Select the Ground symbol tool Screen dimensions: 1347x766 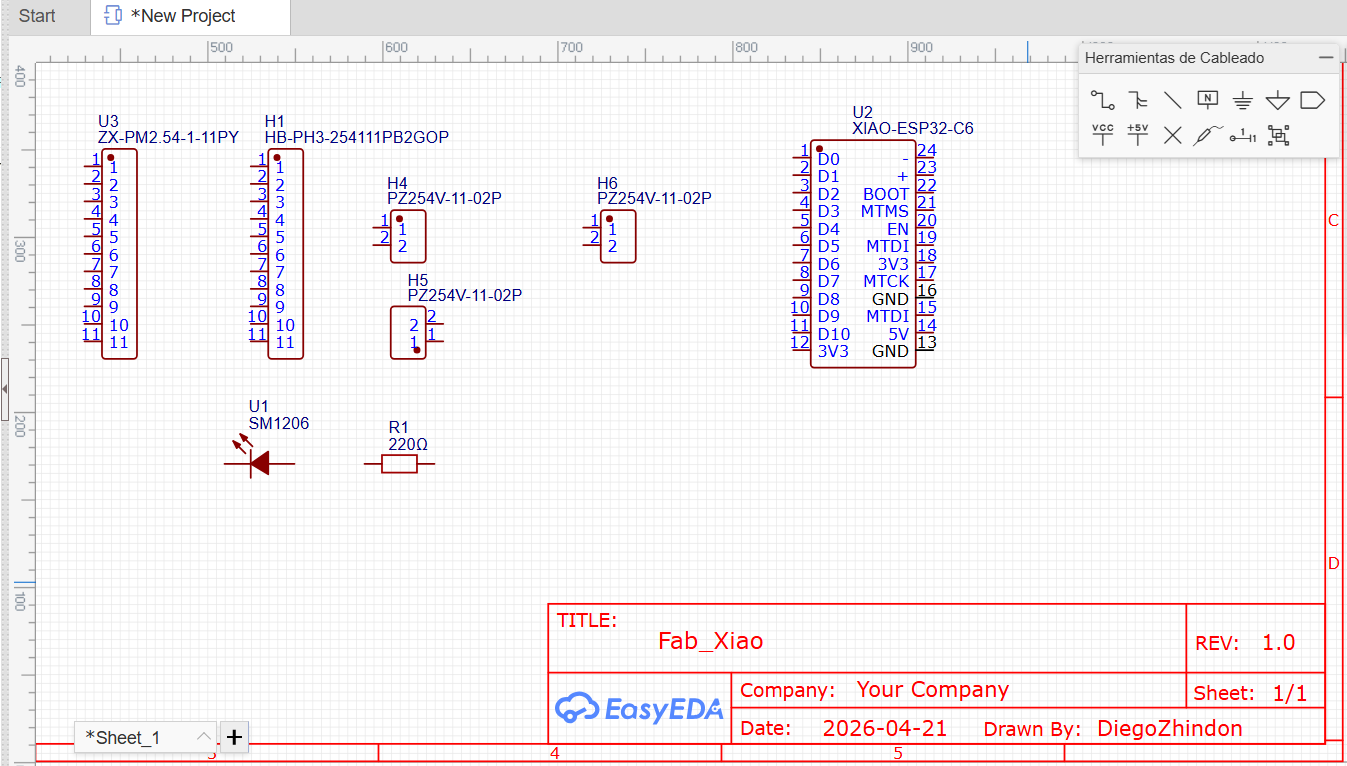pyautogui.click(x=1242, y=100)
